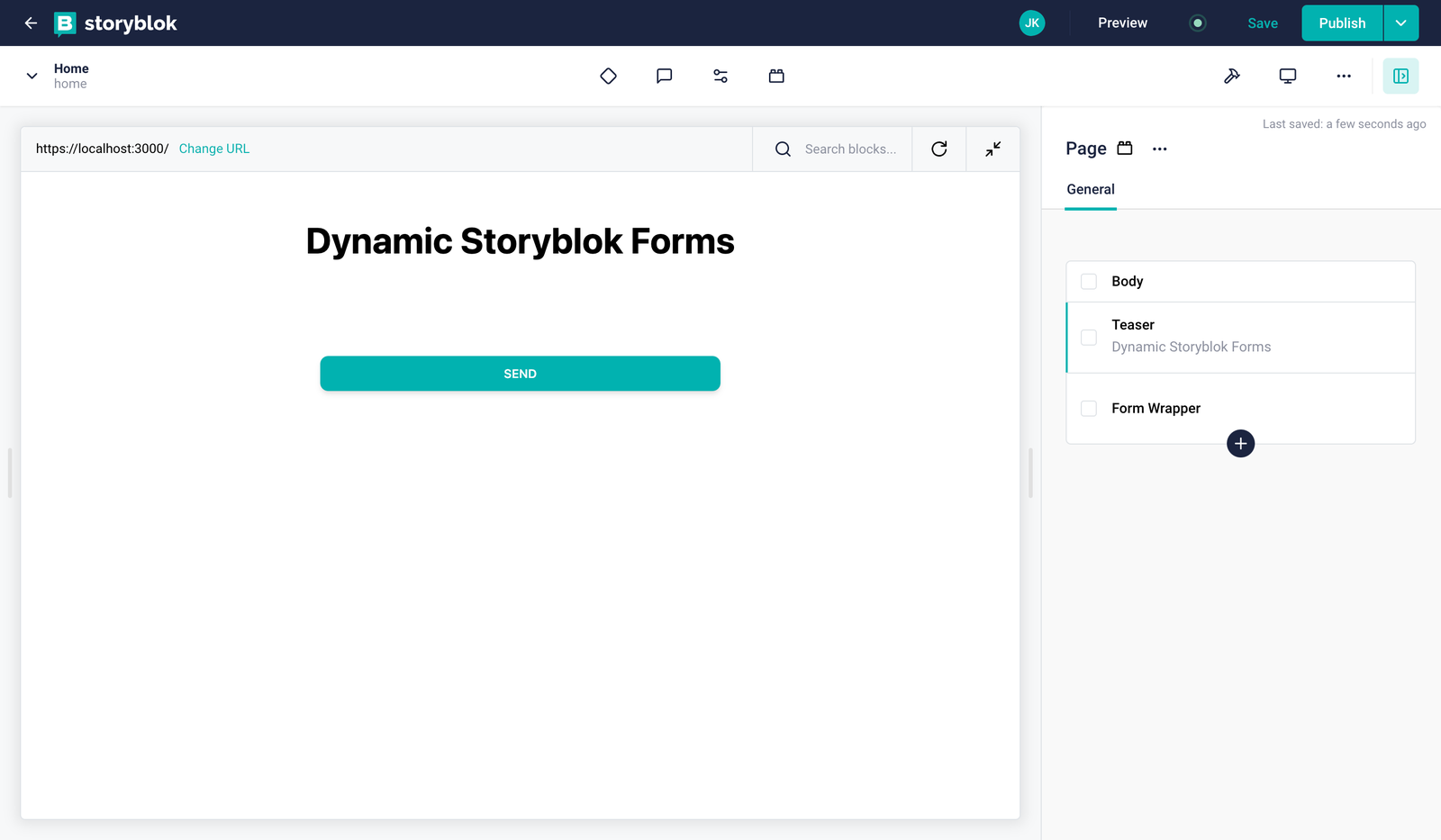Open the settings sliders icon
Image resolution: width=1441 pixels, height=840 pixels.
(x=720, y=77)
